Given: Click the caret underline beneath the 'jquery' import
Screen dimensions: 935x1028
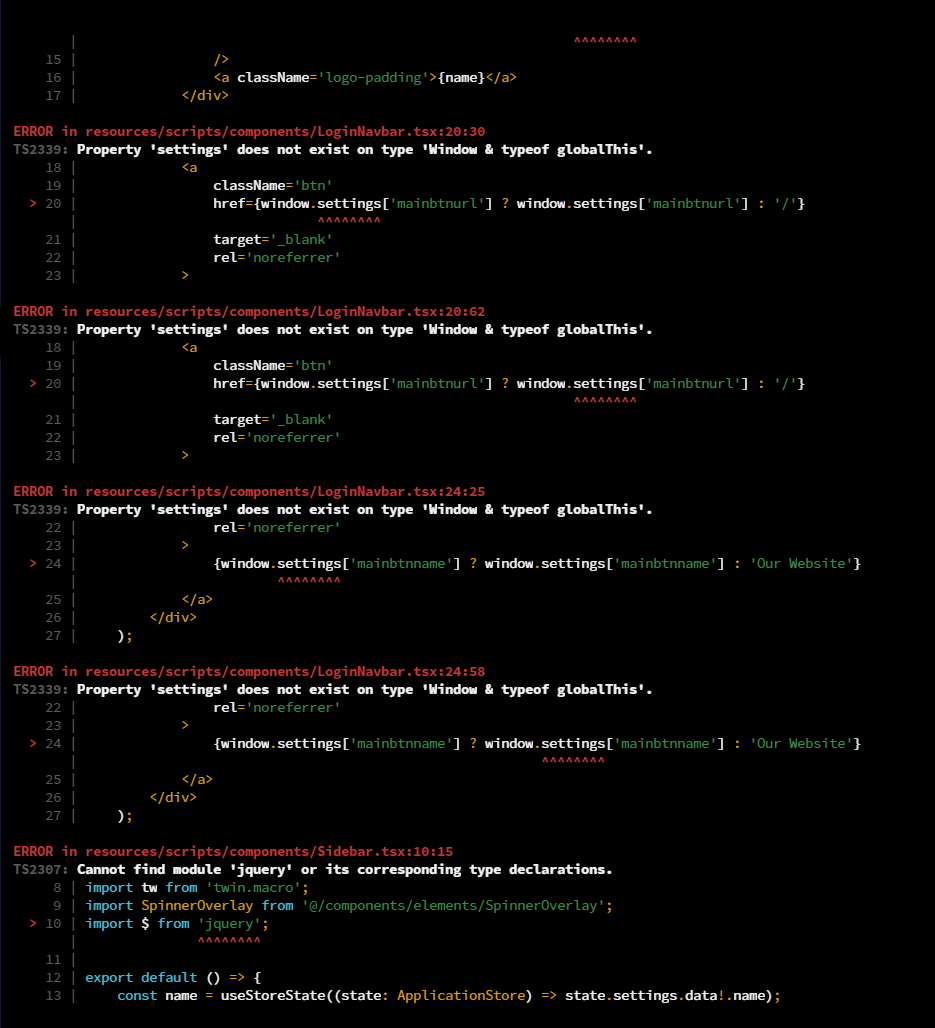Looking at the screenshot, I should point(229,941).
